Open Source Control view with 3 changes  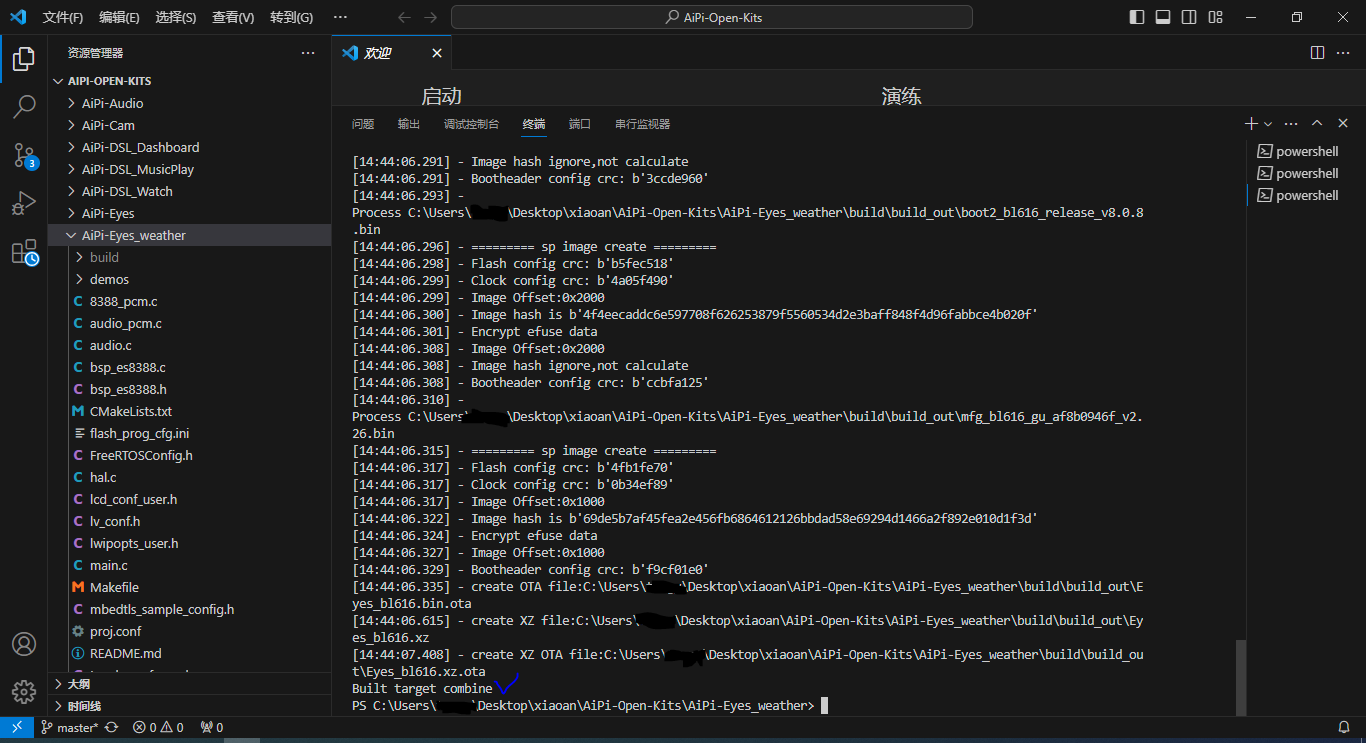pos(24,155)
